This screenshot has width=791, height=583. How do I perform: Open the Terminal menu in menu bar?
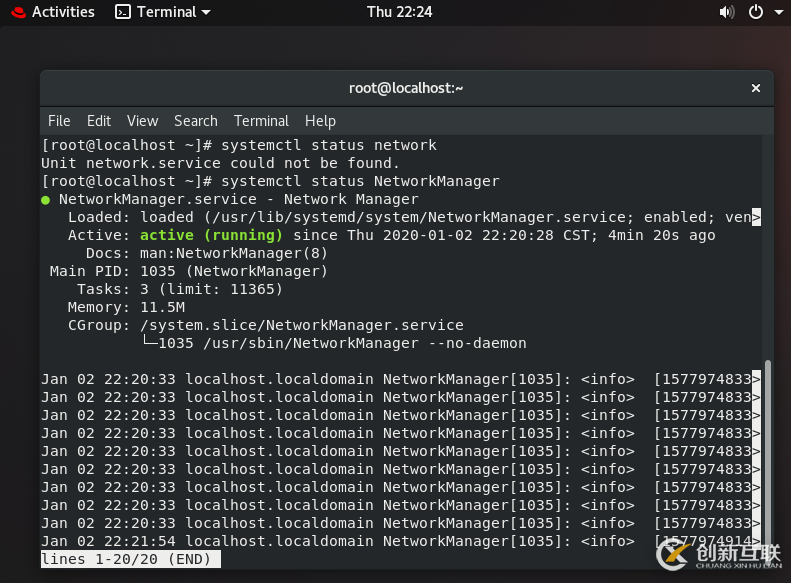click(261, 121)
